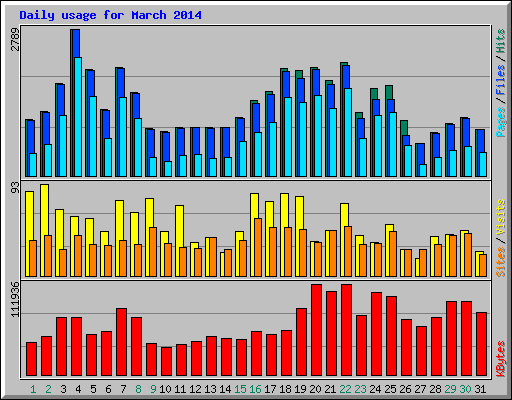Click the red KBytes bar for day 7
Viewport: 512px width, 400px height.
click(x=121, y=342)
